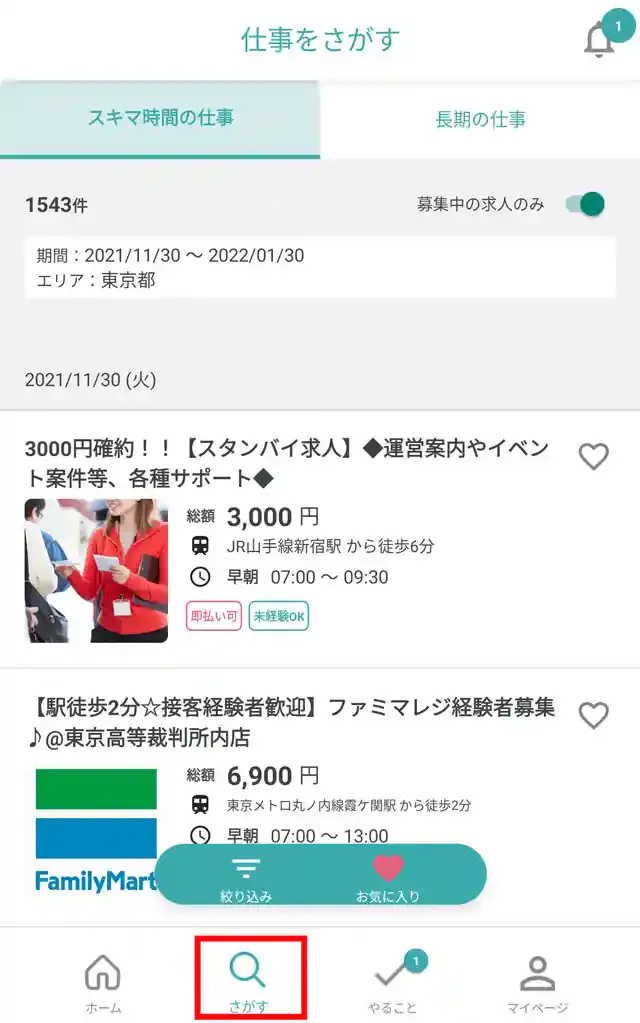Viewport: 640px width, 1023px height.
Task: Favorite the ファミマレジ job with its heart
Action: 594,716
